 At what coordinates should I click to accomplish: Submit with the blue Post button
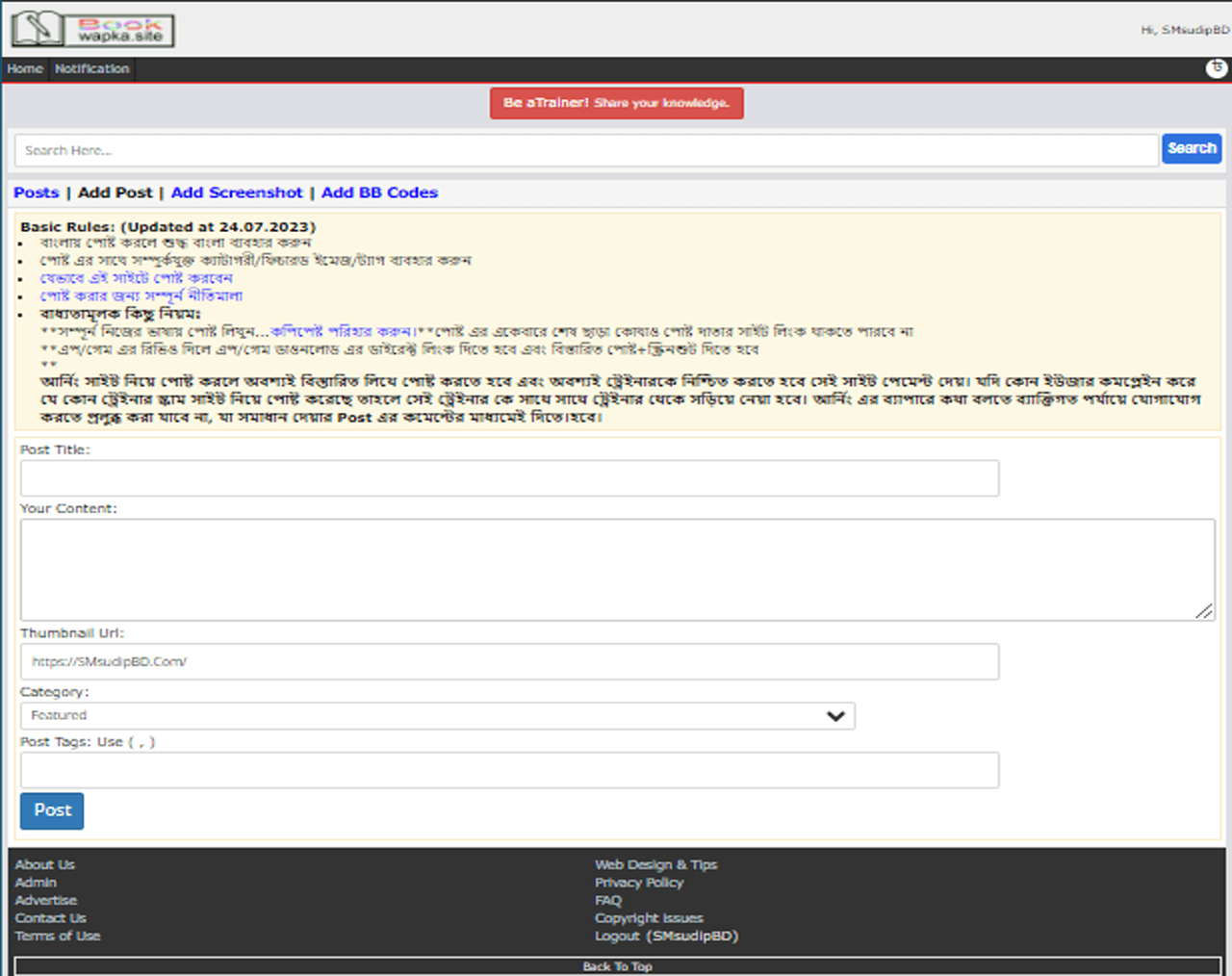(x=52, y=810)
